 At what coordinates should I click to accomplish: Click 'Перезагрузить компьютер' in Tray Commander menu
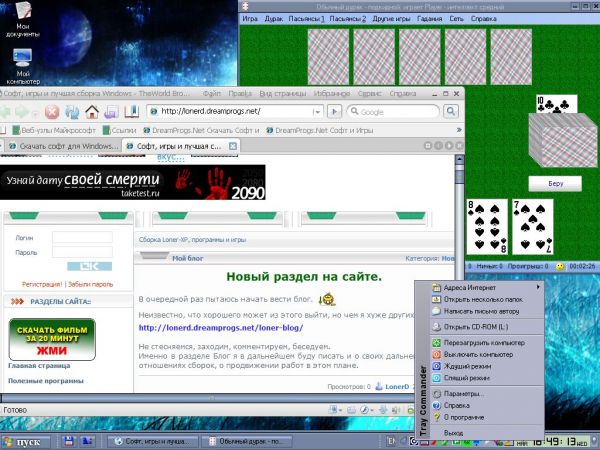click(x=482, y=343)
